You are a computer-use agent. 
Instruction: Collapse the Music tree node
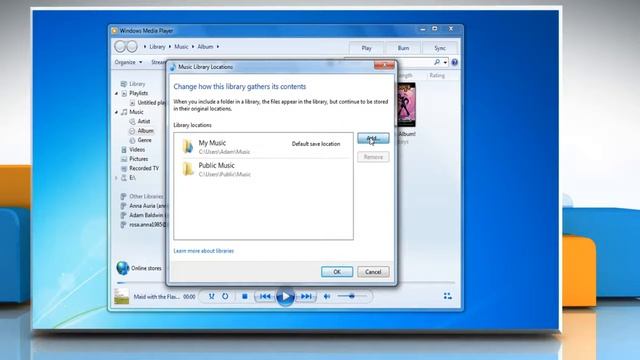point(116,112)
